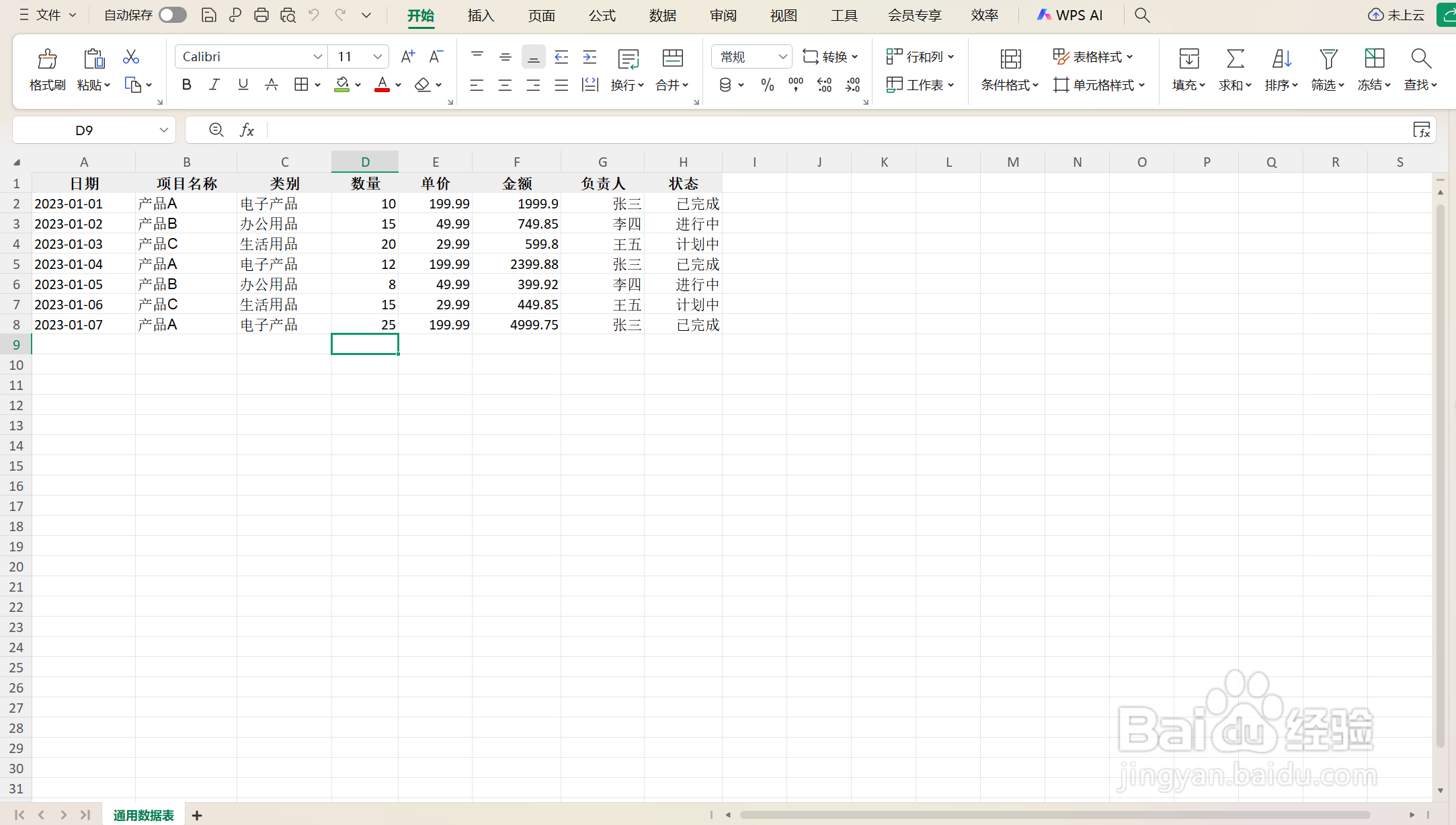The width and height of the screenshot is (1456, 825).
Task: Click the Increase Indent icon
Action: pyautogui.click(x=590, y=57)
